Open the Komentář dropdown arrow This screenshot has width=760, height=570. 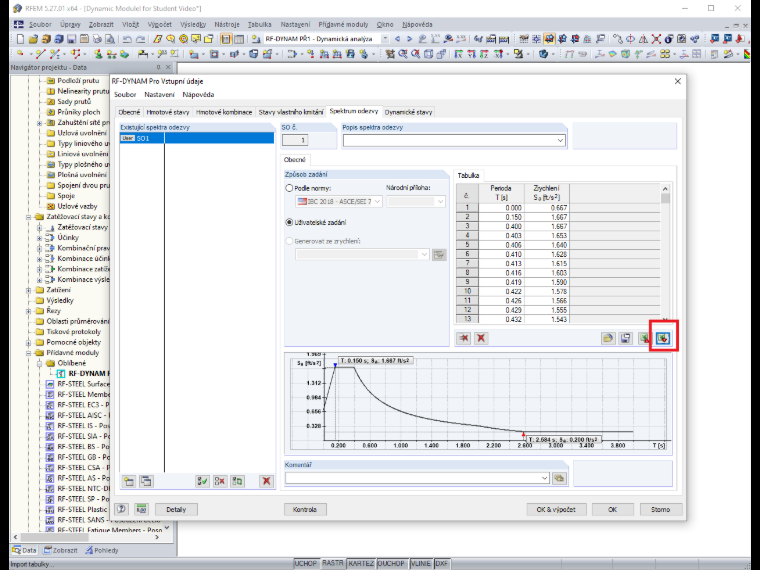pyautogui.click(x=544, y=478)
